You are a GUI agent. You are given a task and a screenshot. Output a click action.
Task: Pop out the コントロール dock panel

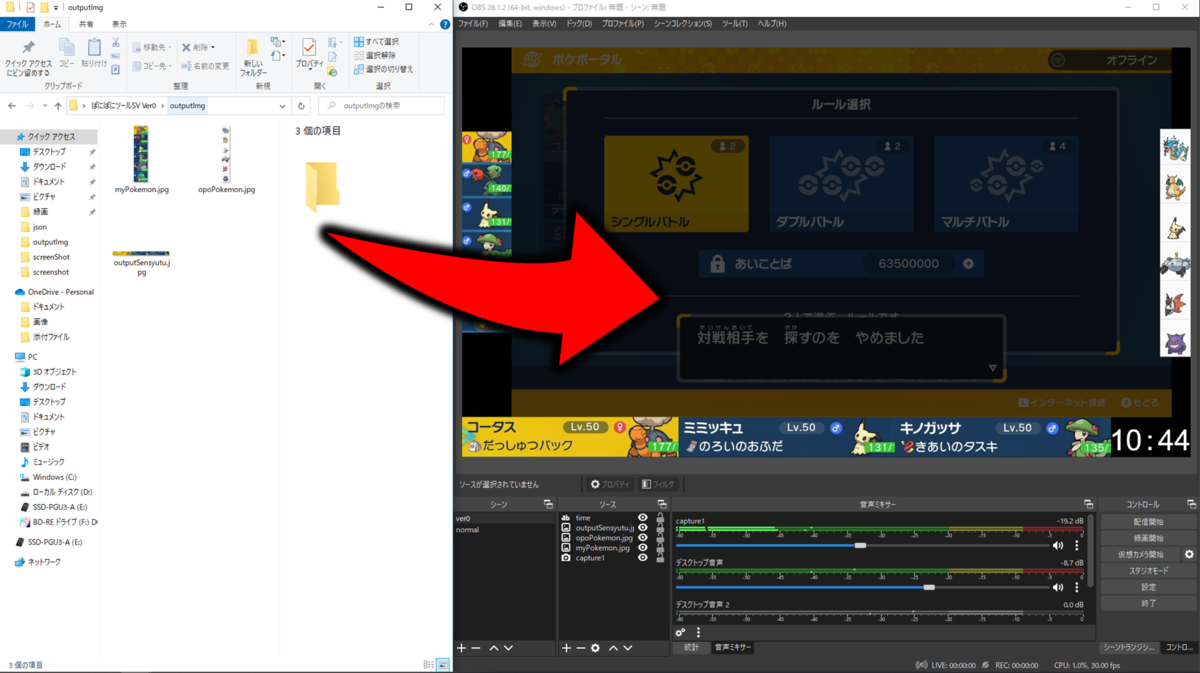(x=1191, y=504)
